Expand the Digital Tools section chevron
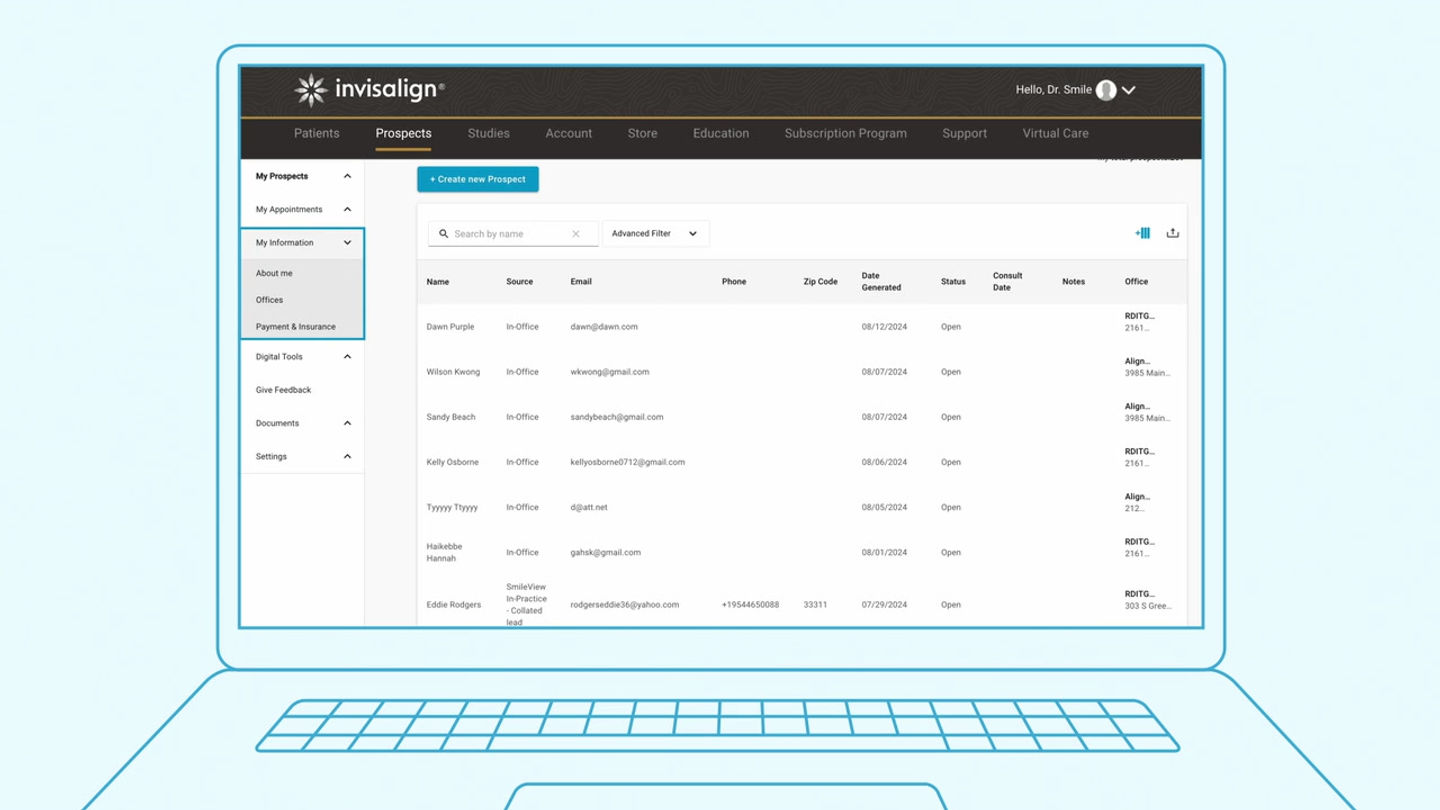Viewport: 1440px width, 810px height. click(x=347, y=356)
